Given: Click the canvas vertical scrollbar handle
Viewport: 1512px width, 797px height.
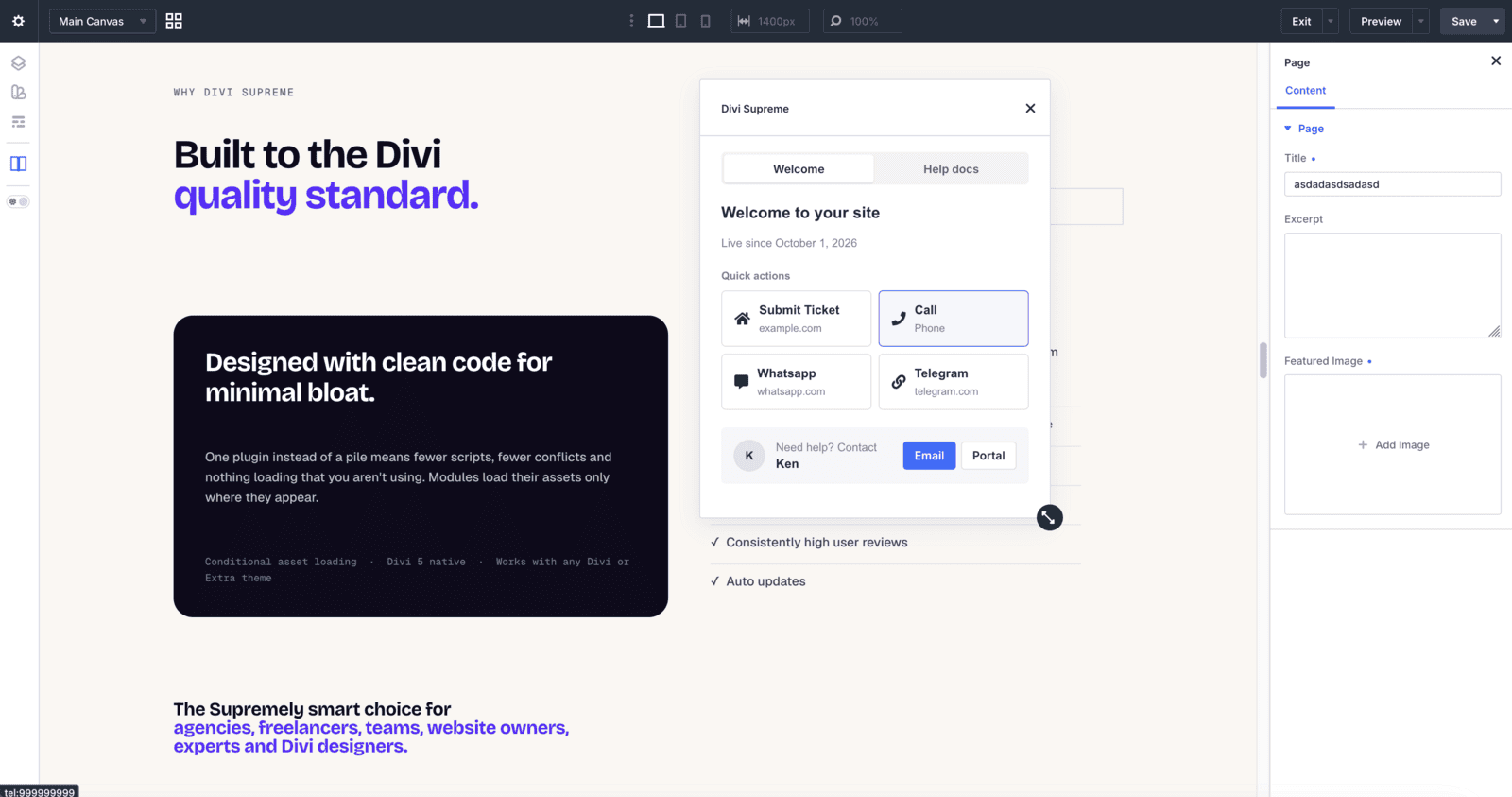Looking at the screenshot, I should [x=1263, y=360].
